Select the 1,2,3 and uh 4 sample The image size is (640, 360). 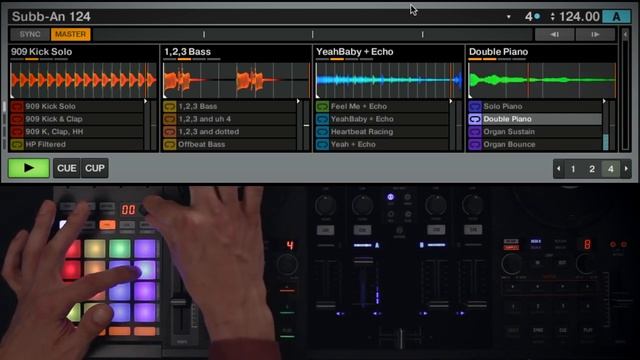tap(236, 119)
